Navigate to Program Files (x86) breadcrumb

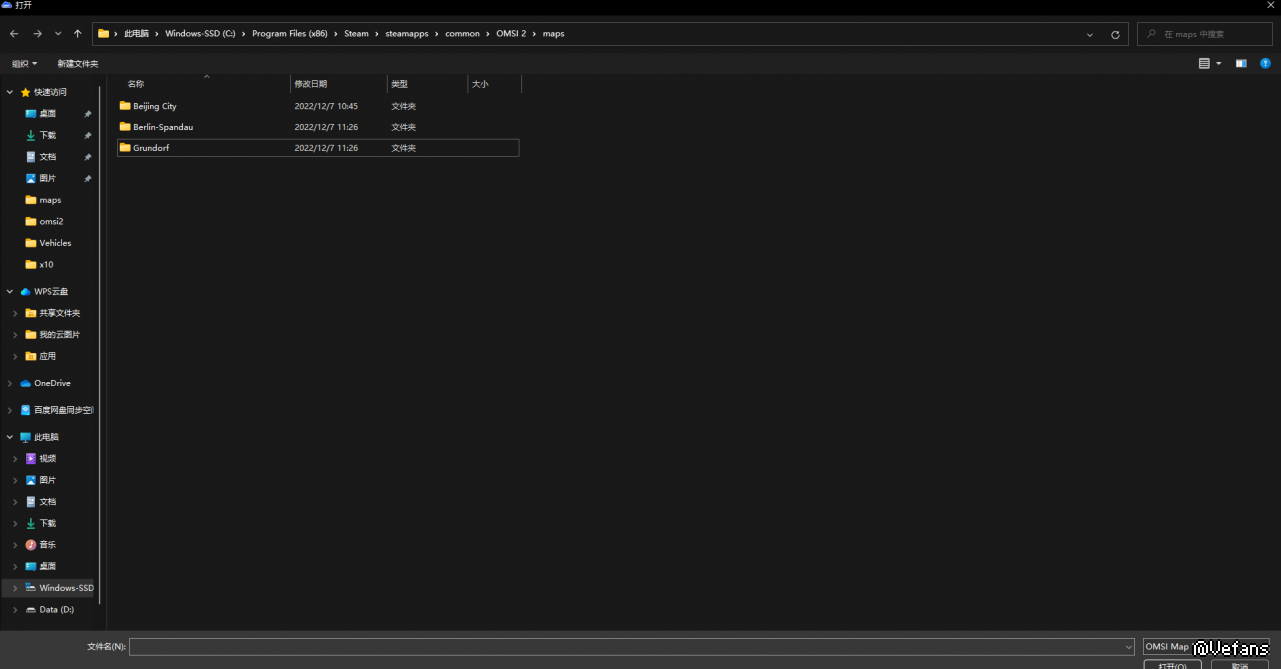pos(290,34)
